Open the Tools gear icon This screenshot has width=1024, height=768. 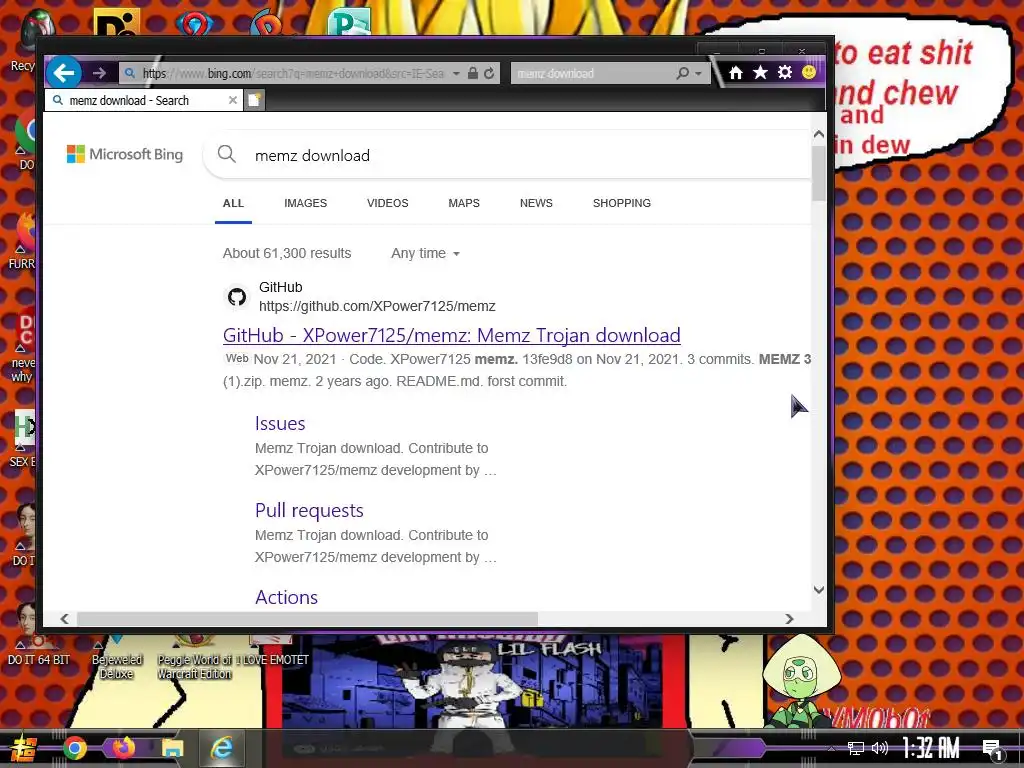point(785,72)
